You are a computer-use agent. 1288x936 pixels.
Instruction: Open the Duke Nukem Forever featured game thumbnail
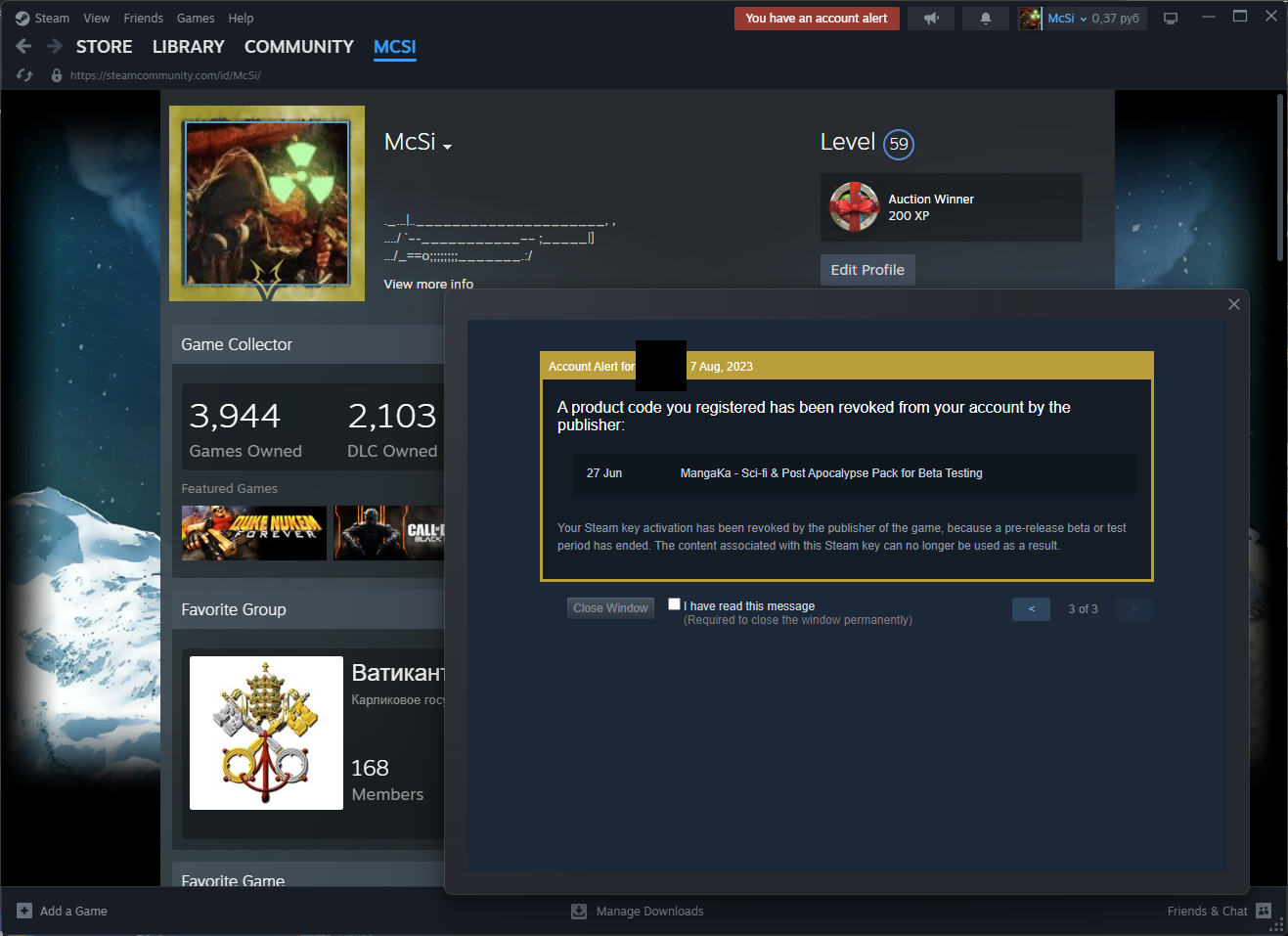click(253, 533)
